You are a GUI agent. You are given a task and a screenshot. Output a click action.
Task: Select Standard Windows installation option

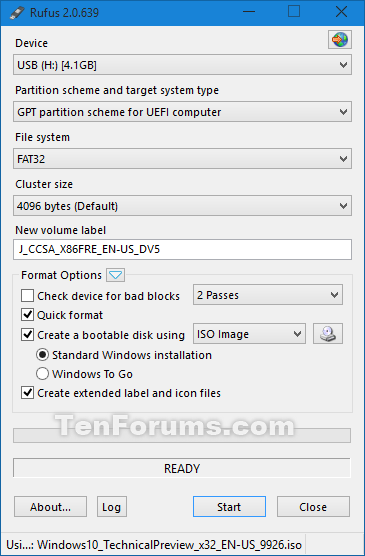[43, 355]
